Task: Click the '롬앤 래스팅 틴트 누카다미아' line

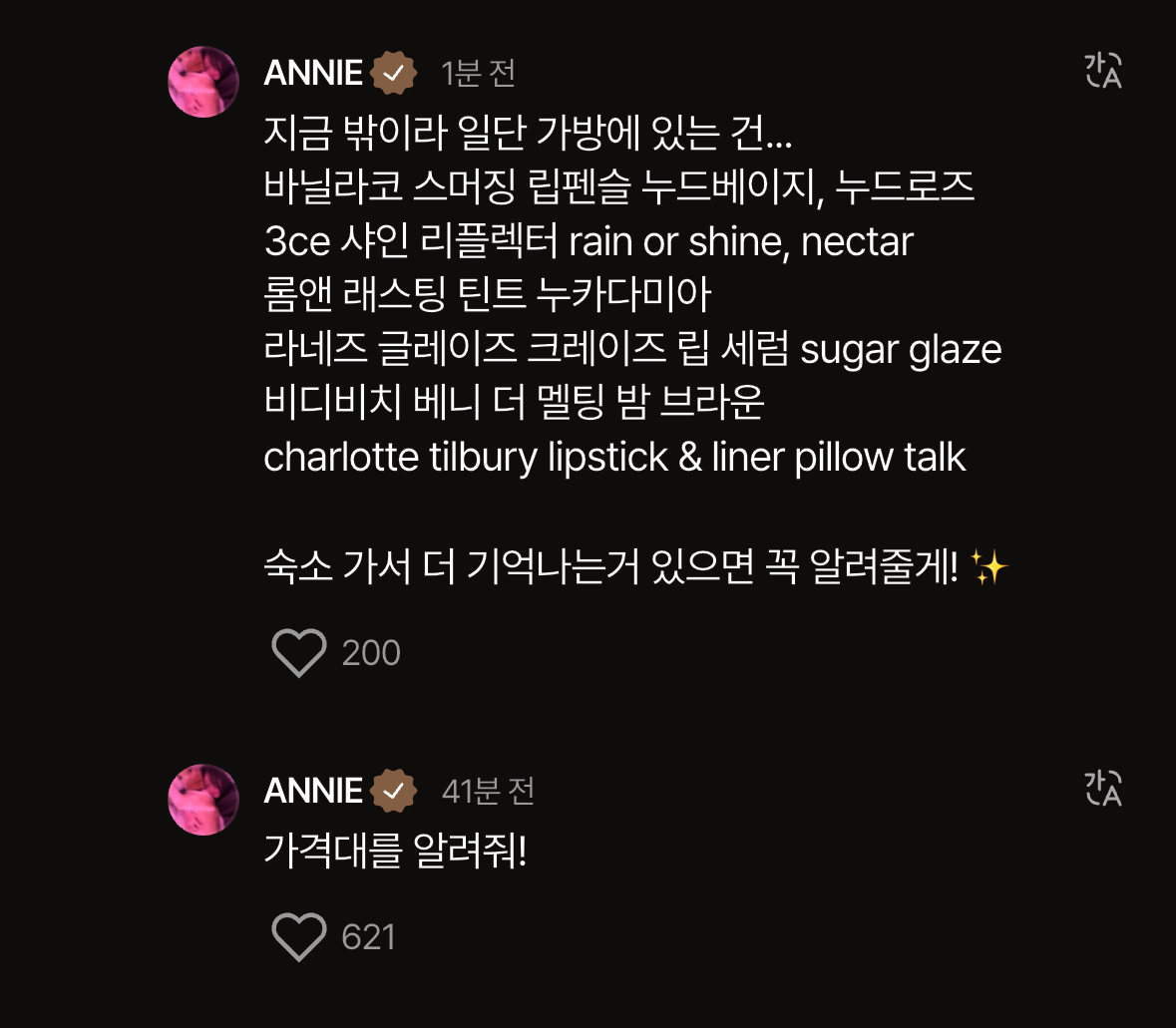Action: [488, 295]
